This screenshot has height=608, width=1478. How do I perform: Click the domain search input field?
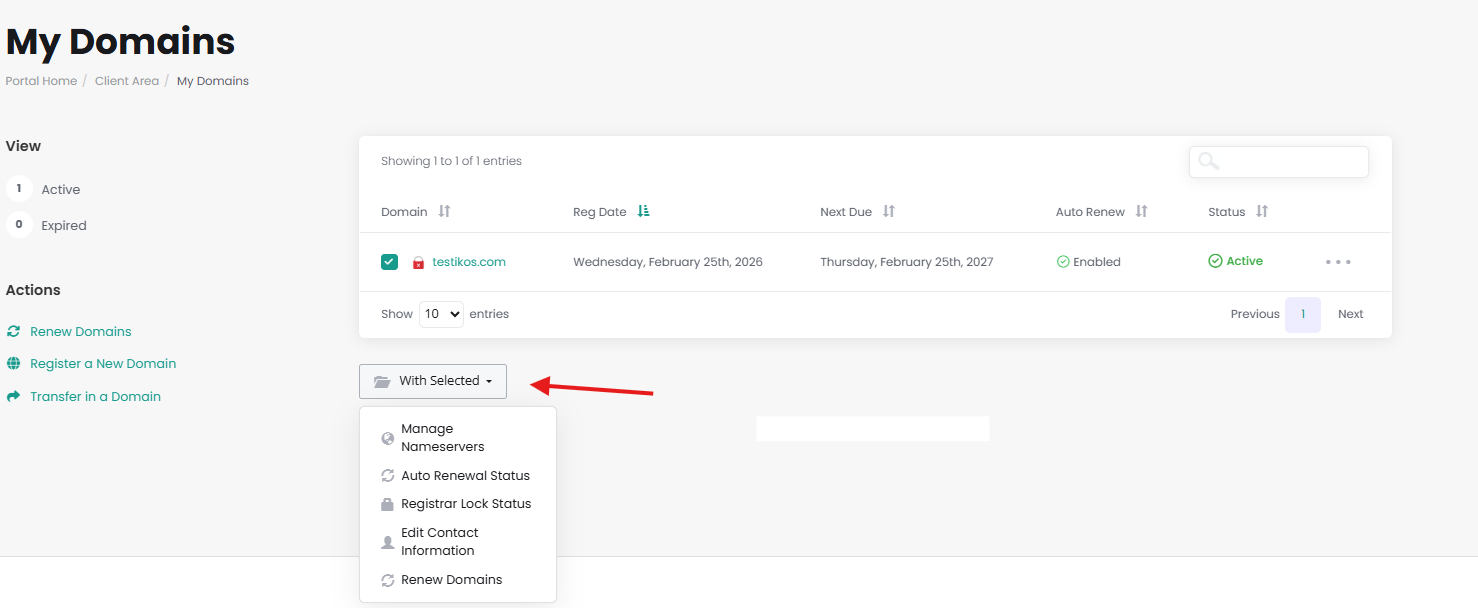pyautogui.click(x=1290, y=162)
